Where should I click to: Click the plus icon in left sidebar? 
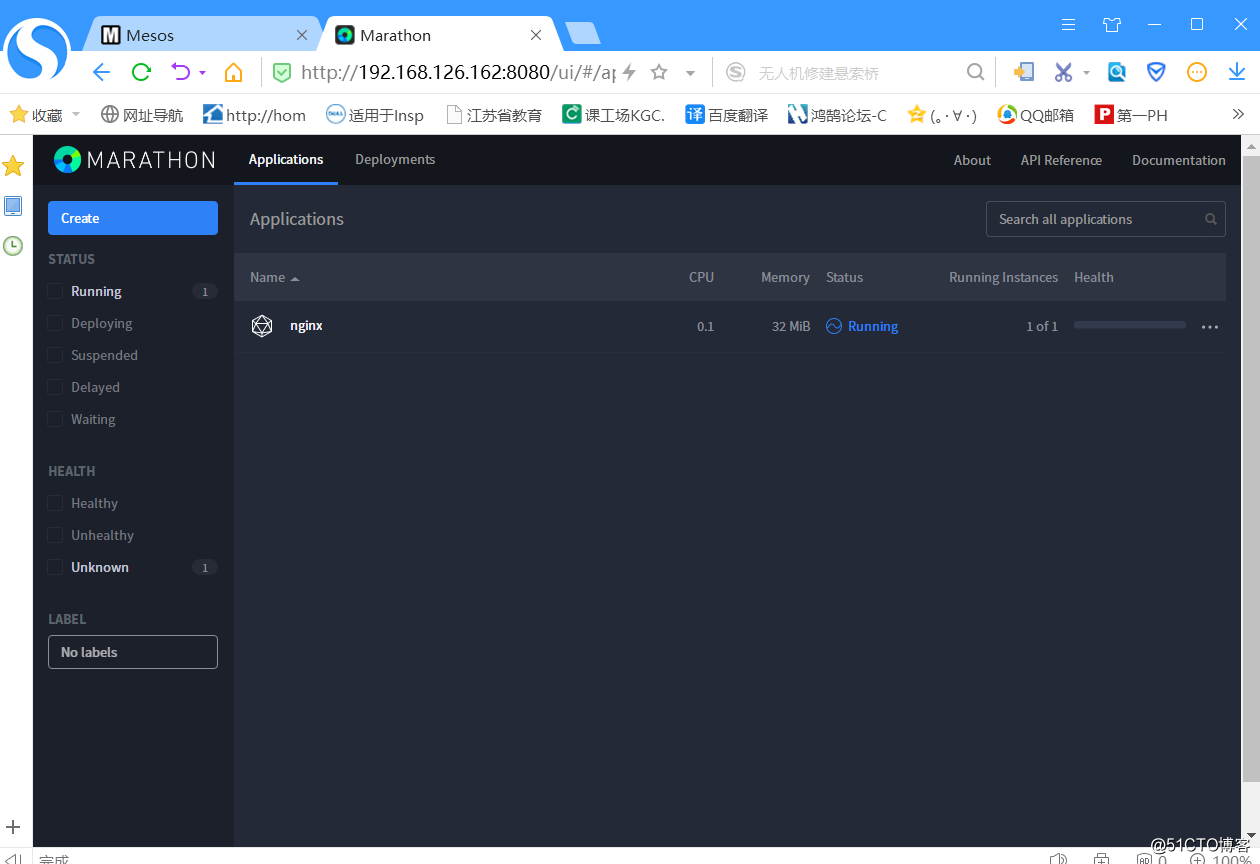13,827
